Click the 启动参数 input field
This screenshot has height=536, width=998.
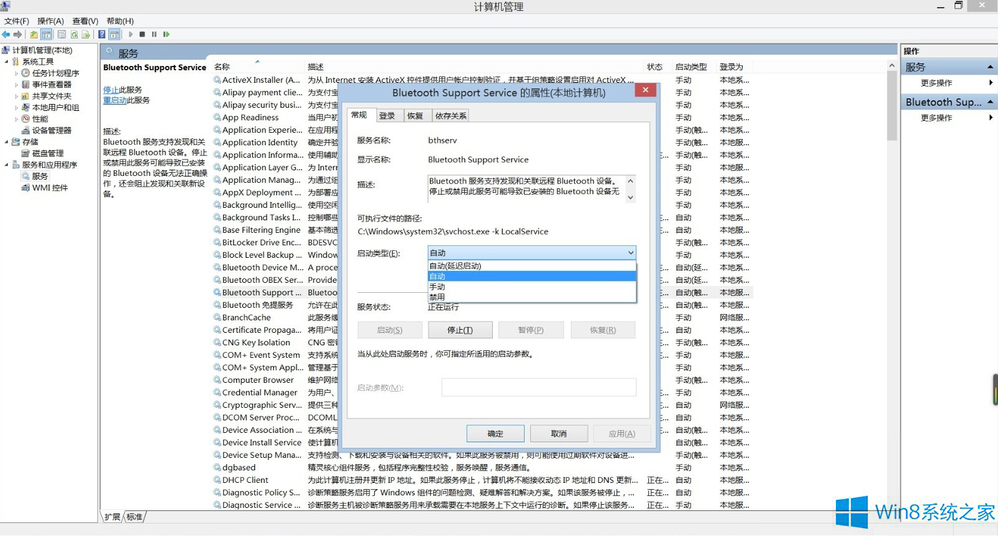point(538,387)
